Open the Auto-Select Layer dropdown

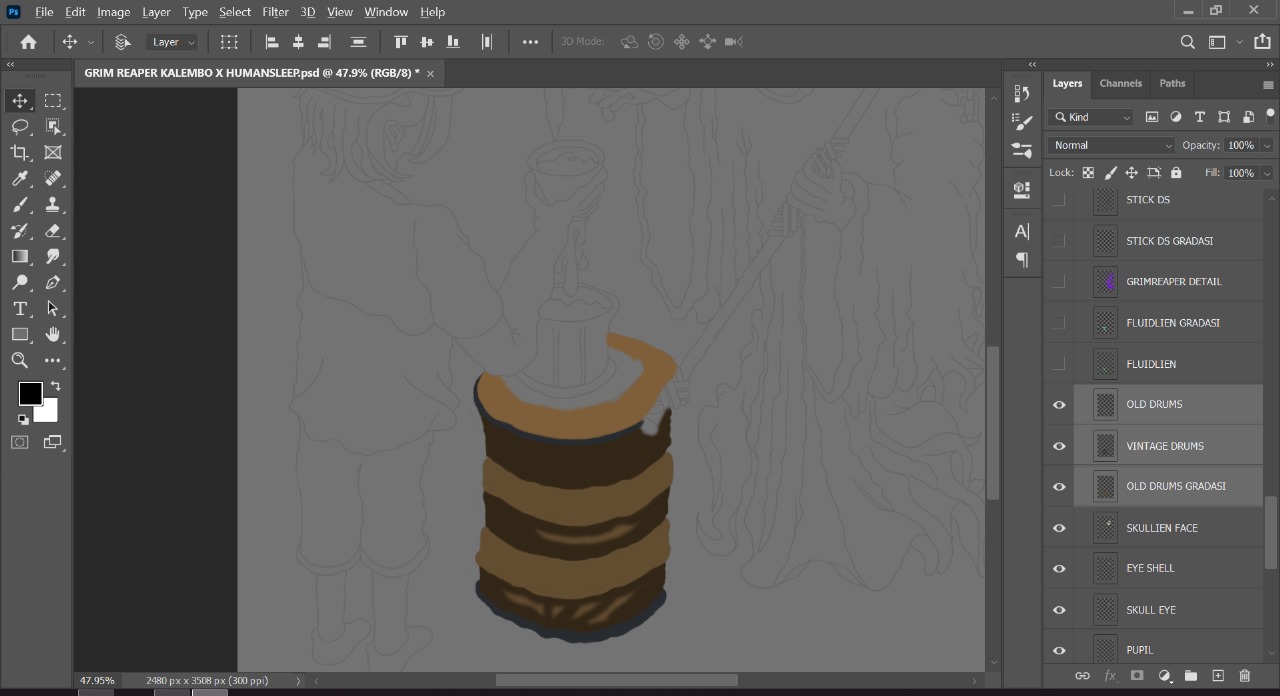174,42
